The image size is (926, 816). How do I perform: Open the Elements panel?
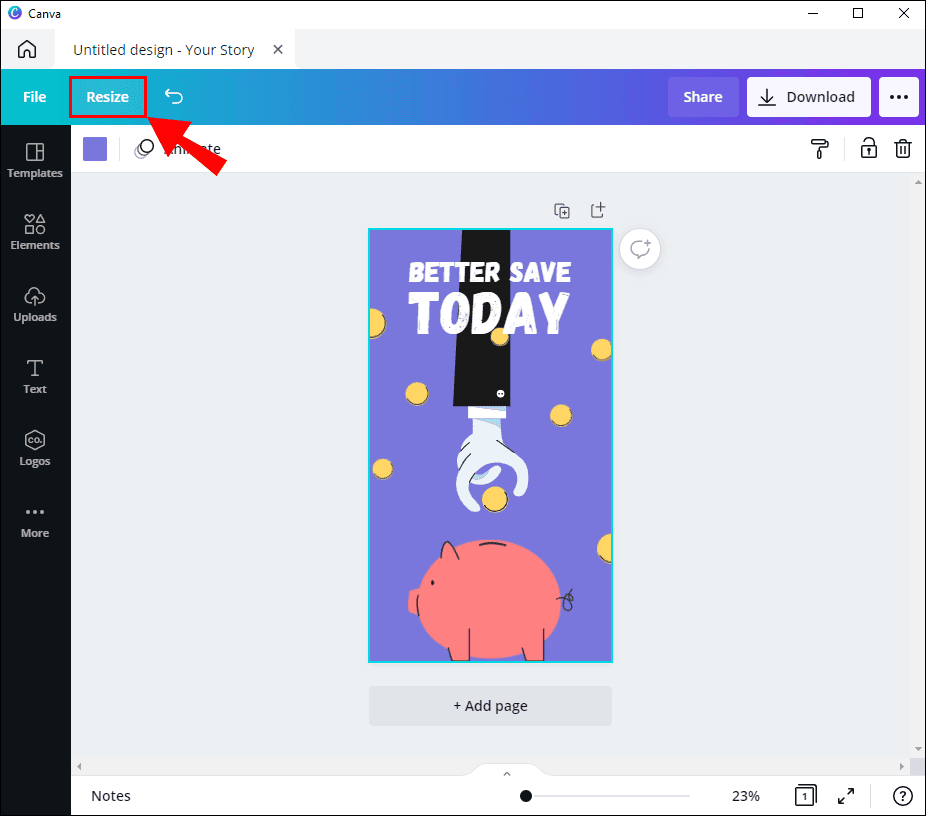[x=35, y=232]
